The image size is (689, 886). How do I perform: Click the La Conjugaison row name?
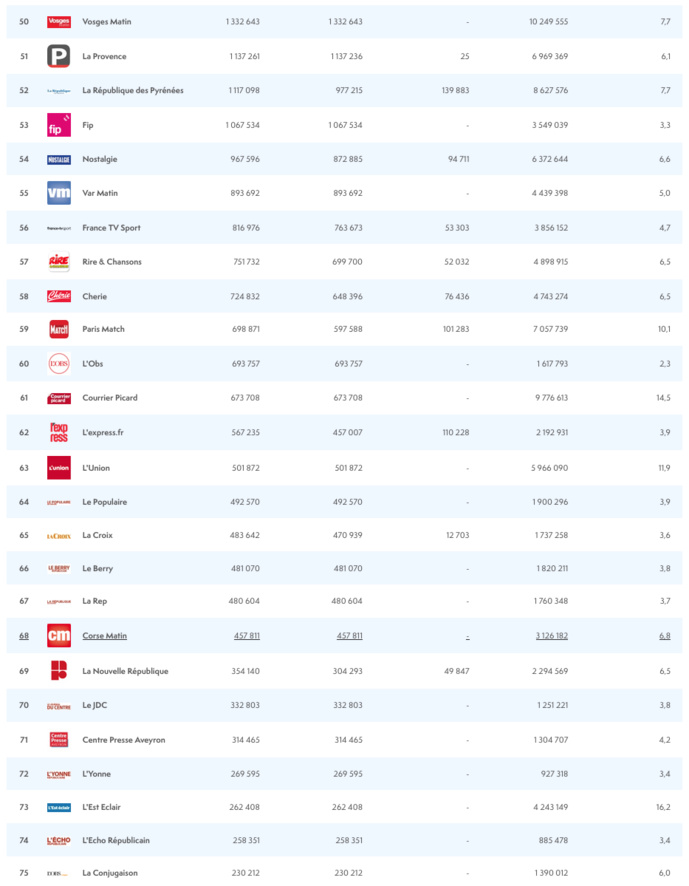tap(110, 873)
